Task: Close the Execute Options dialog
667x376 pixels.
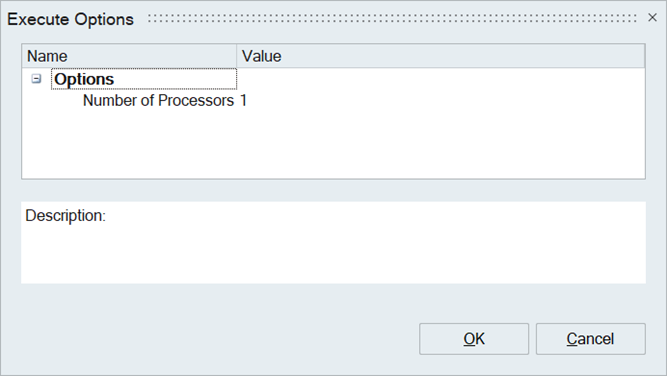Action: [x=652, y=17]
